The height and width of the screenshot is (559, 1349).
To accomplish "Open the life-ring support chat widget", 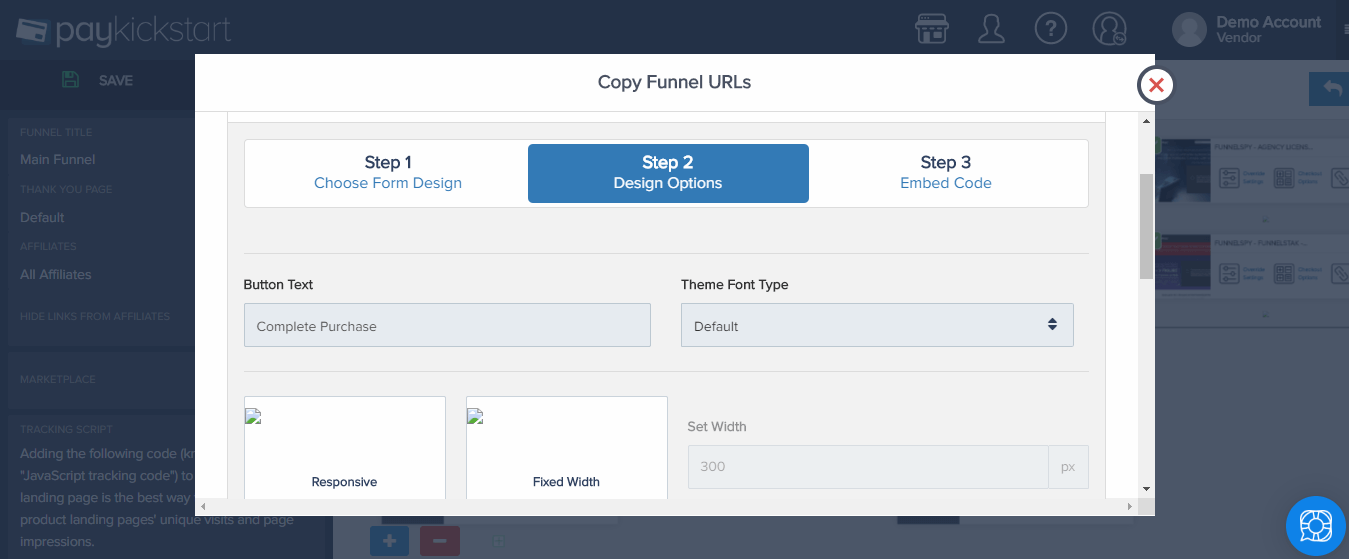I will [1316, 526].
